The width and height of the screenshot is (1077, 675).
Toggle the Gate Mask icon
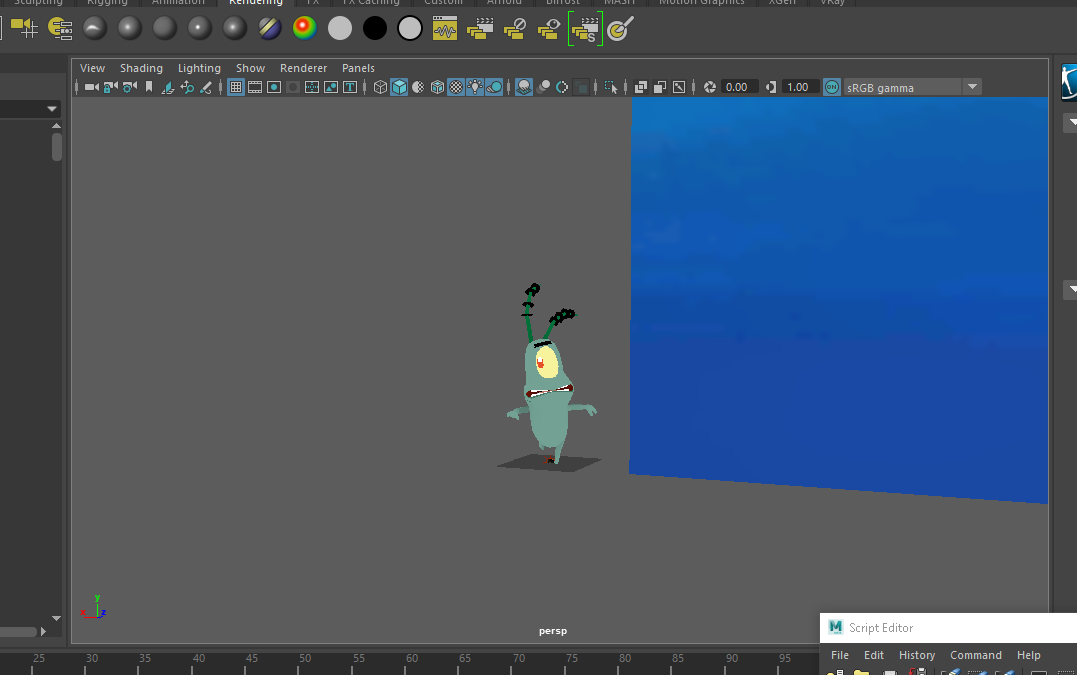pyautogui.click(x=293, y=87)
